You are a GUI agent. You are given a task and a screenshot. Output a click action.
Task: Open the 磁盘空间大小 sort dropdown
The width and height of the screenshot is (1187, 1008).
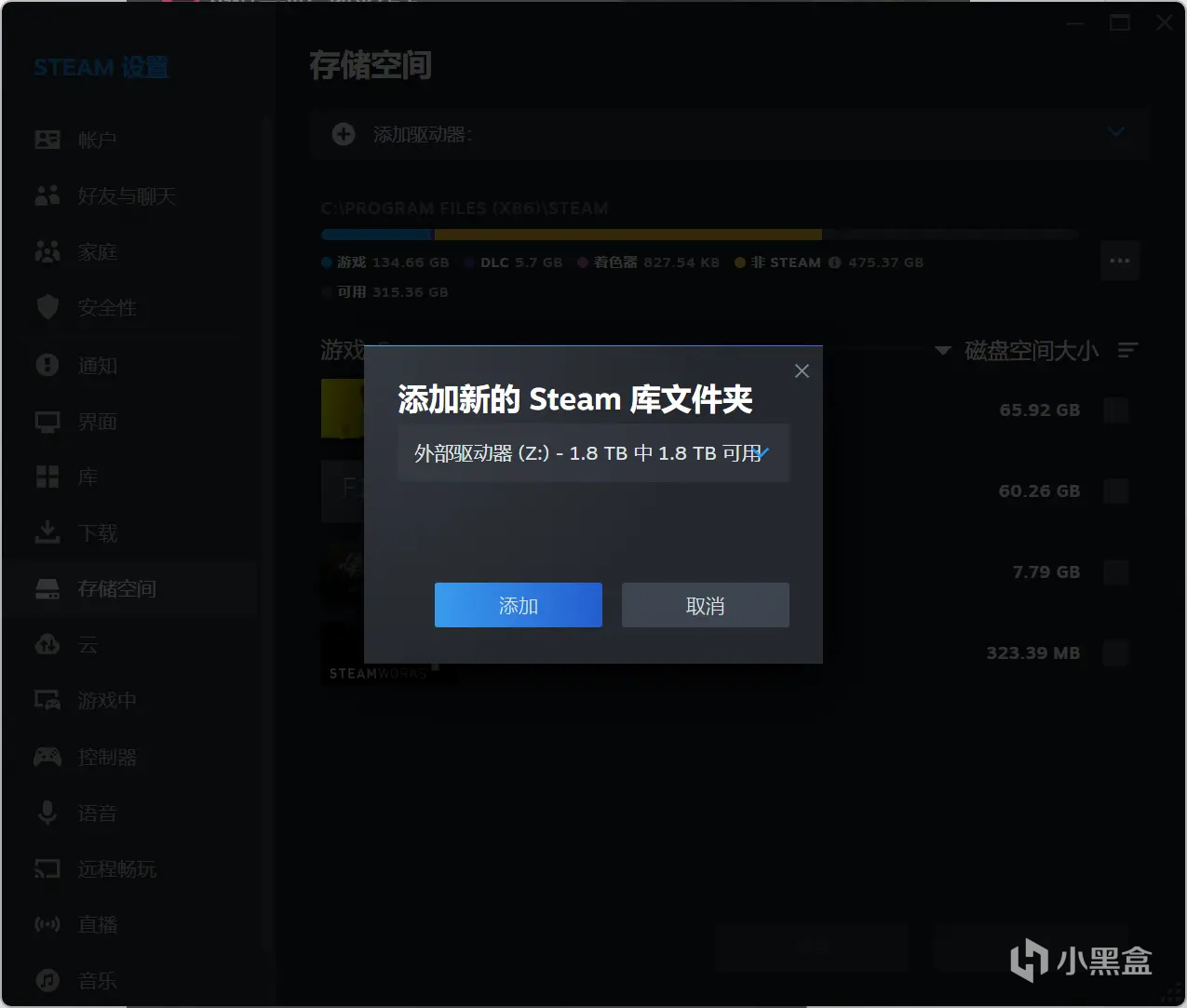click(x=1017, y=351)
